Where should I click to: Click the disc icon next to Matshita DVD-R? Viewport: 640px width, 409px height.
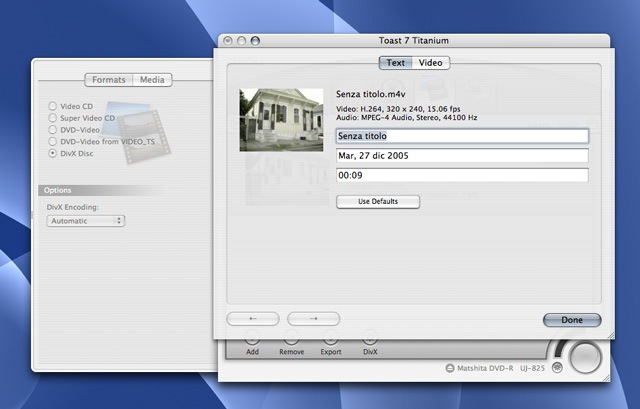[x=450, y=368]
